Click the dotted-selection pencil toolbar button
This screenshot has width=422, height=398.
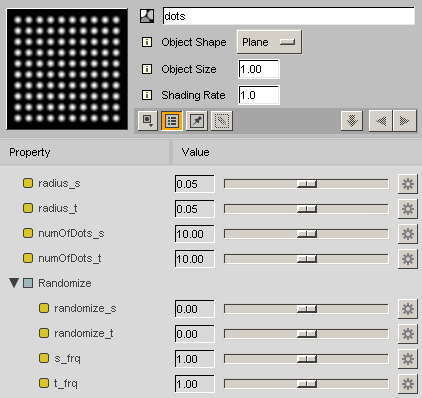222,121
